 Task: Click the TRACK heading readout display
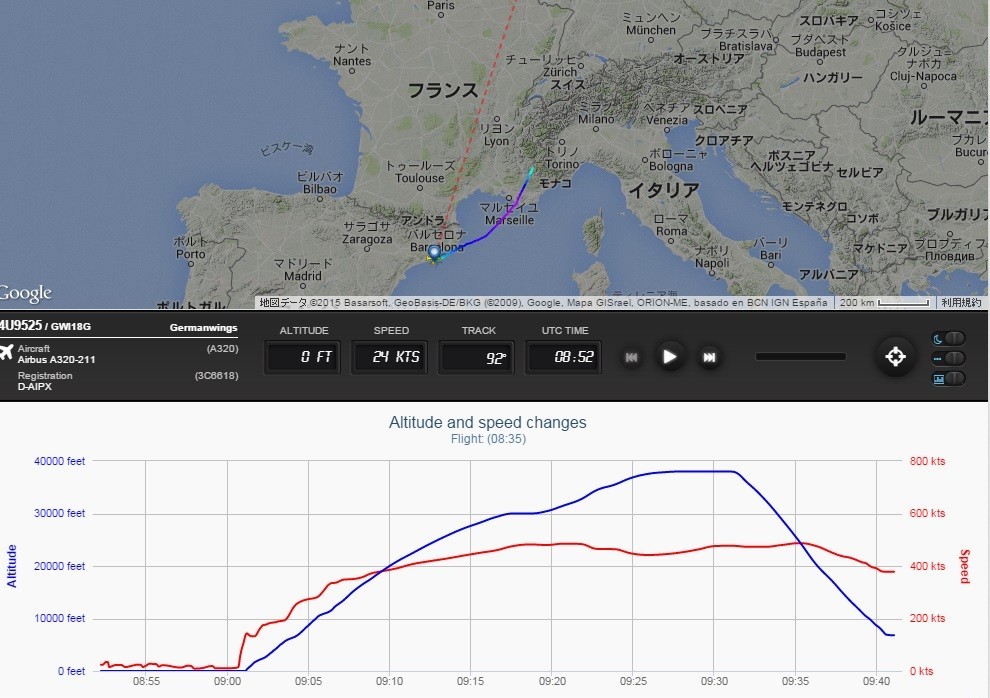pos(478,357)
